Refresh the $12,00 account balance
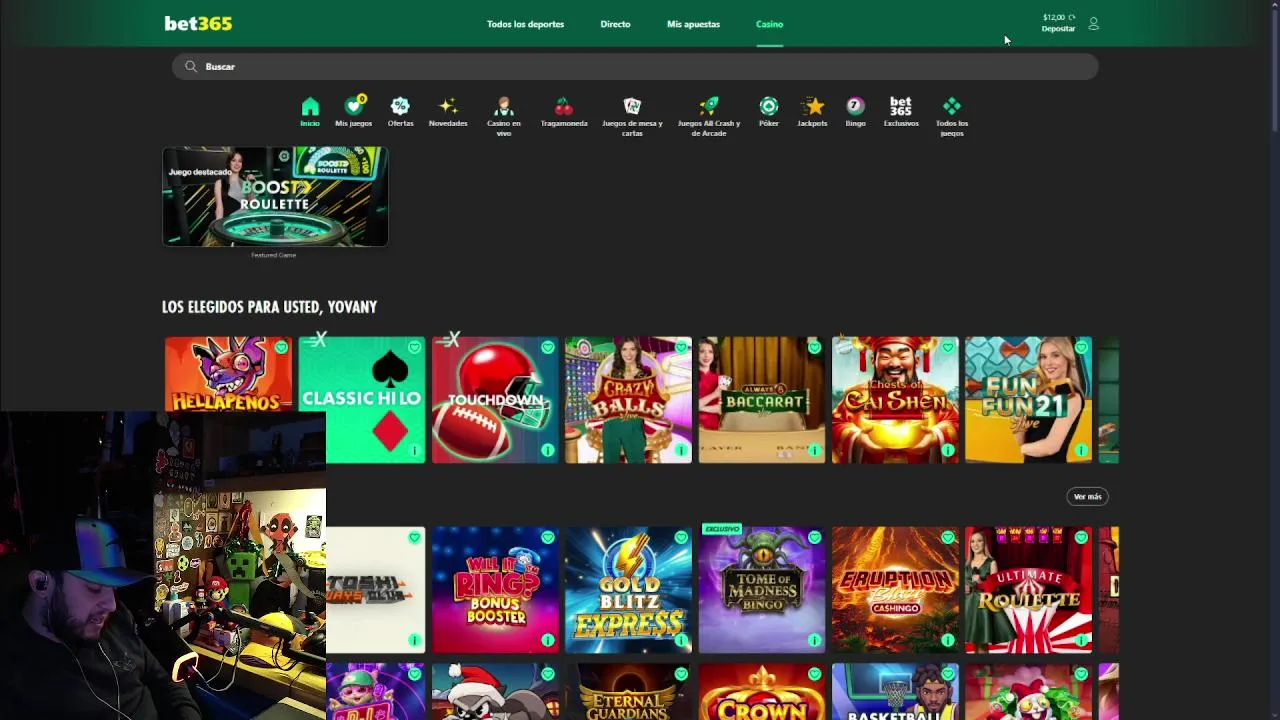 pos(1072,17)
